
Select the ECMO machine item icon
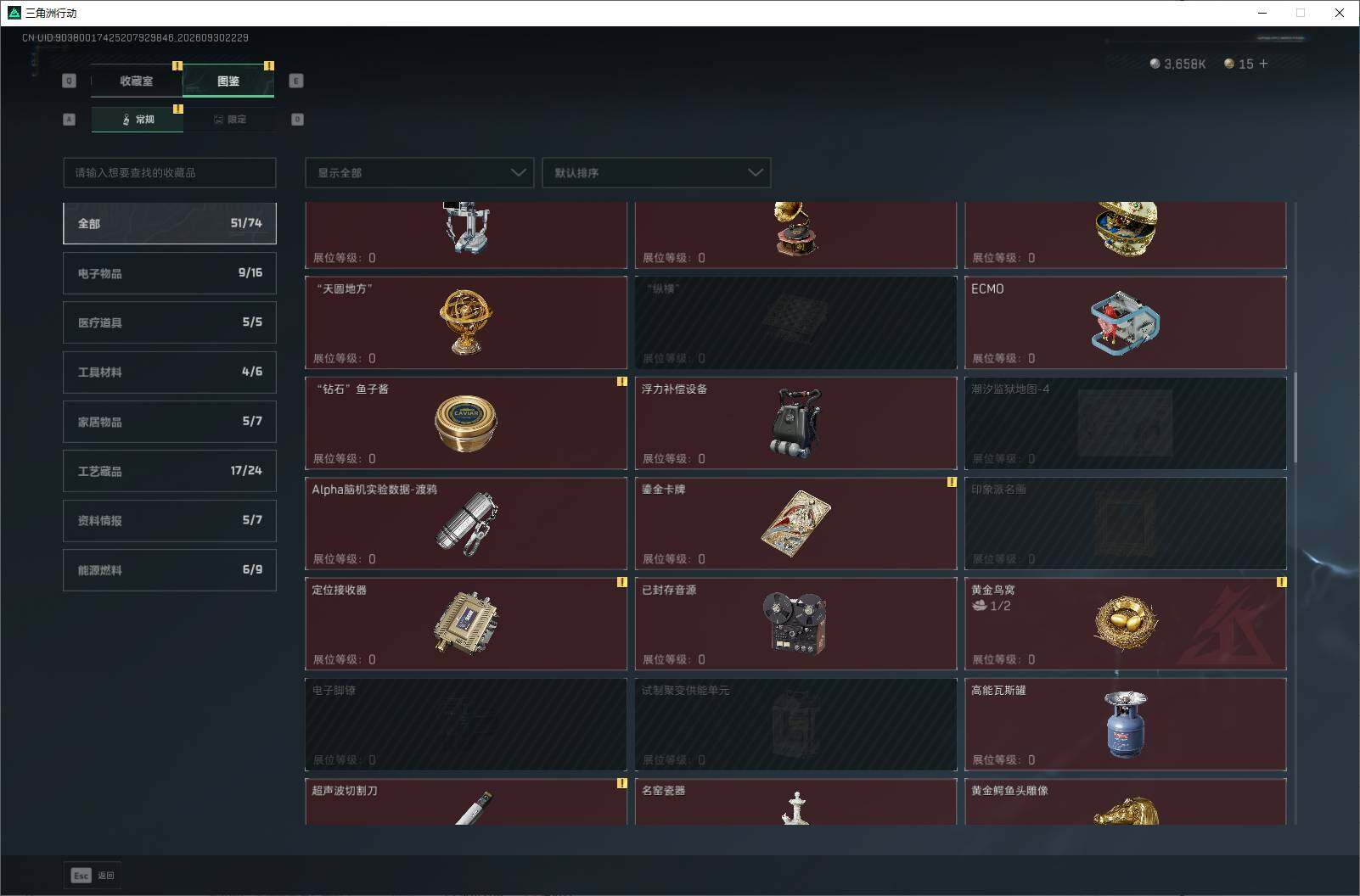[x=1125, y=322]
